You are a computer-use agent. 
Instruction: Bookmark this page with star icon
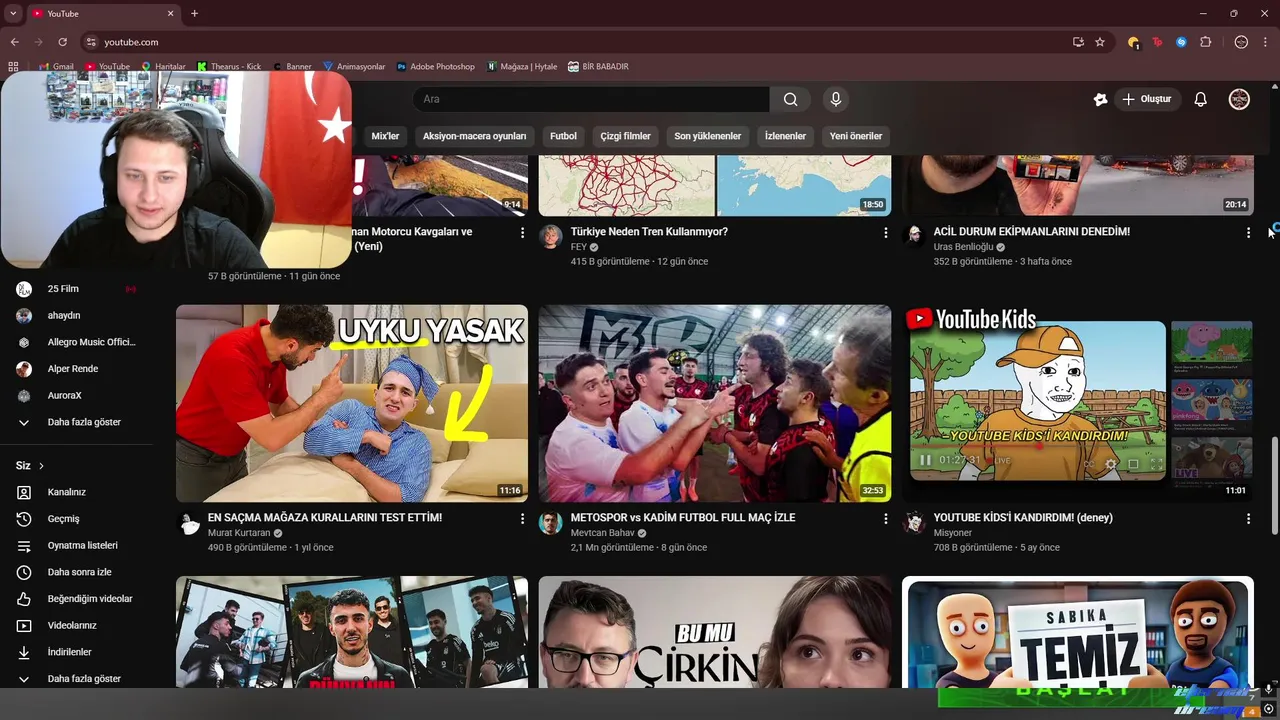(x=1100, y=42)
